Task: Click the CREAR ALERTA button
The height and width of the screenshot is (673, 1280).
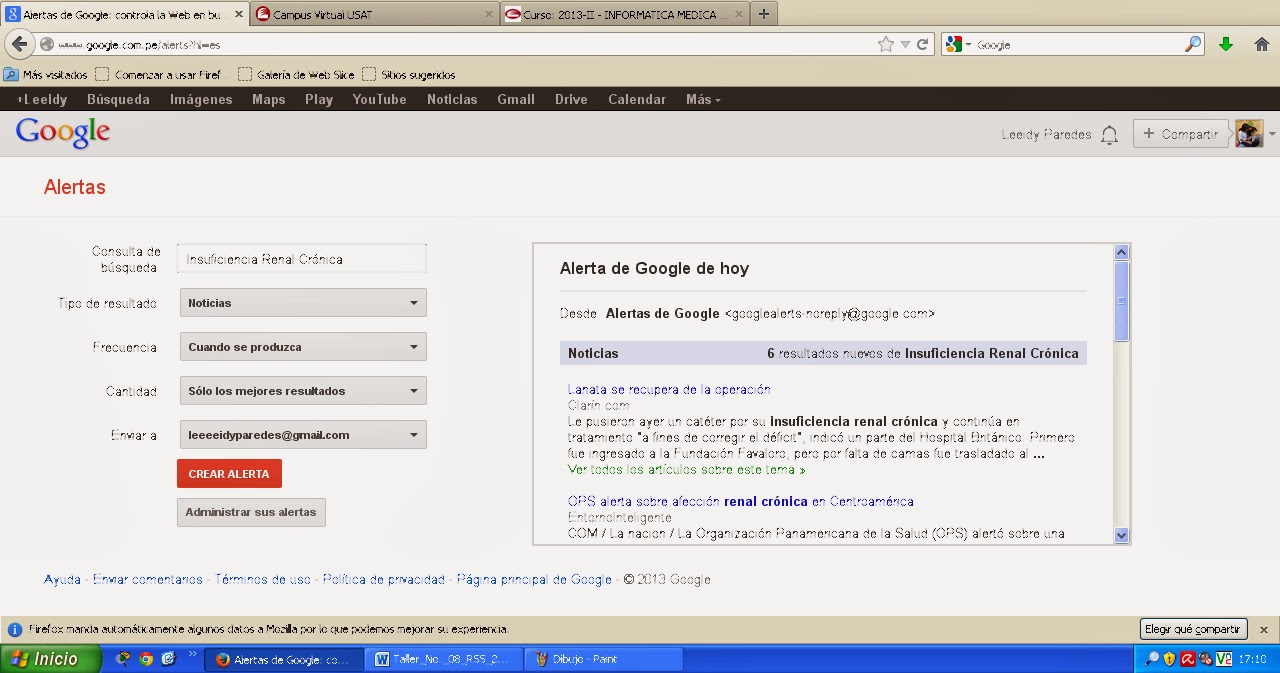Action: pos(229,474)
